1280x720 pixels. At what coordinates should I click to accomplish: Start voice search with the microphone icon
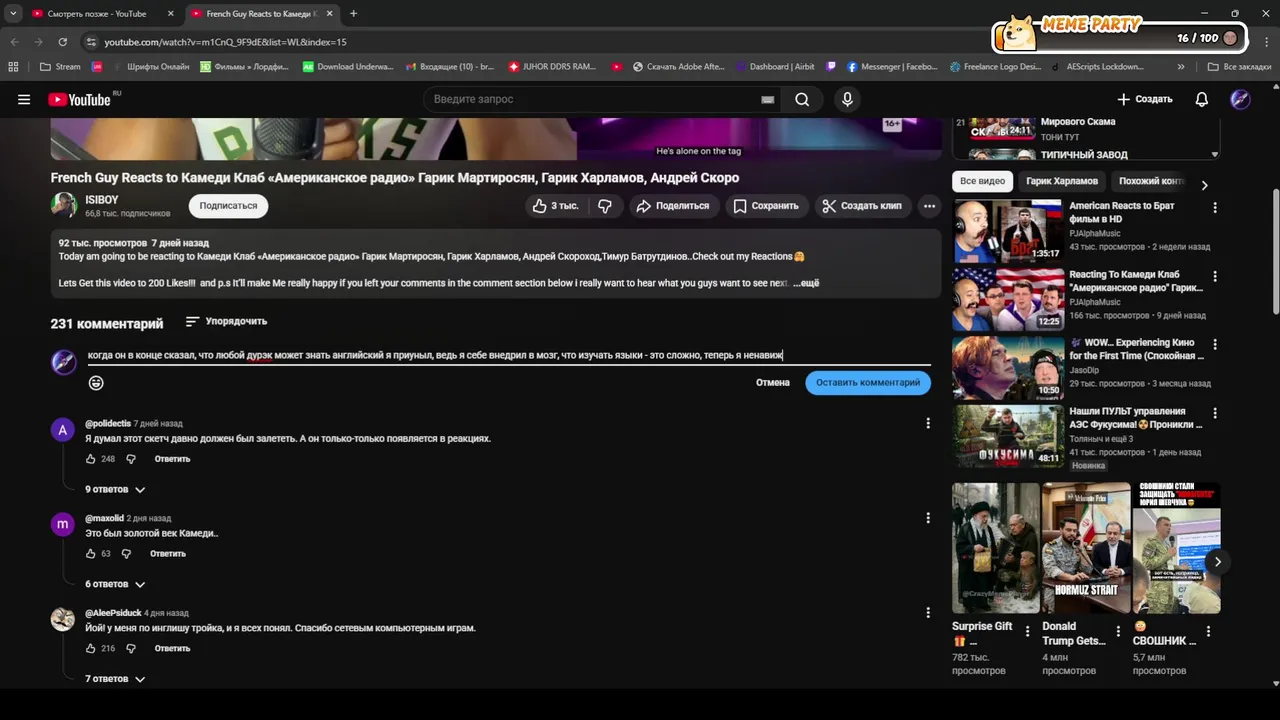[847, 99]
